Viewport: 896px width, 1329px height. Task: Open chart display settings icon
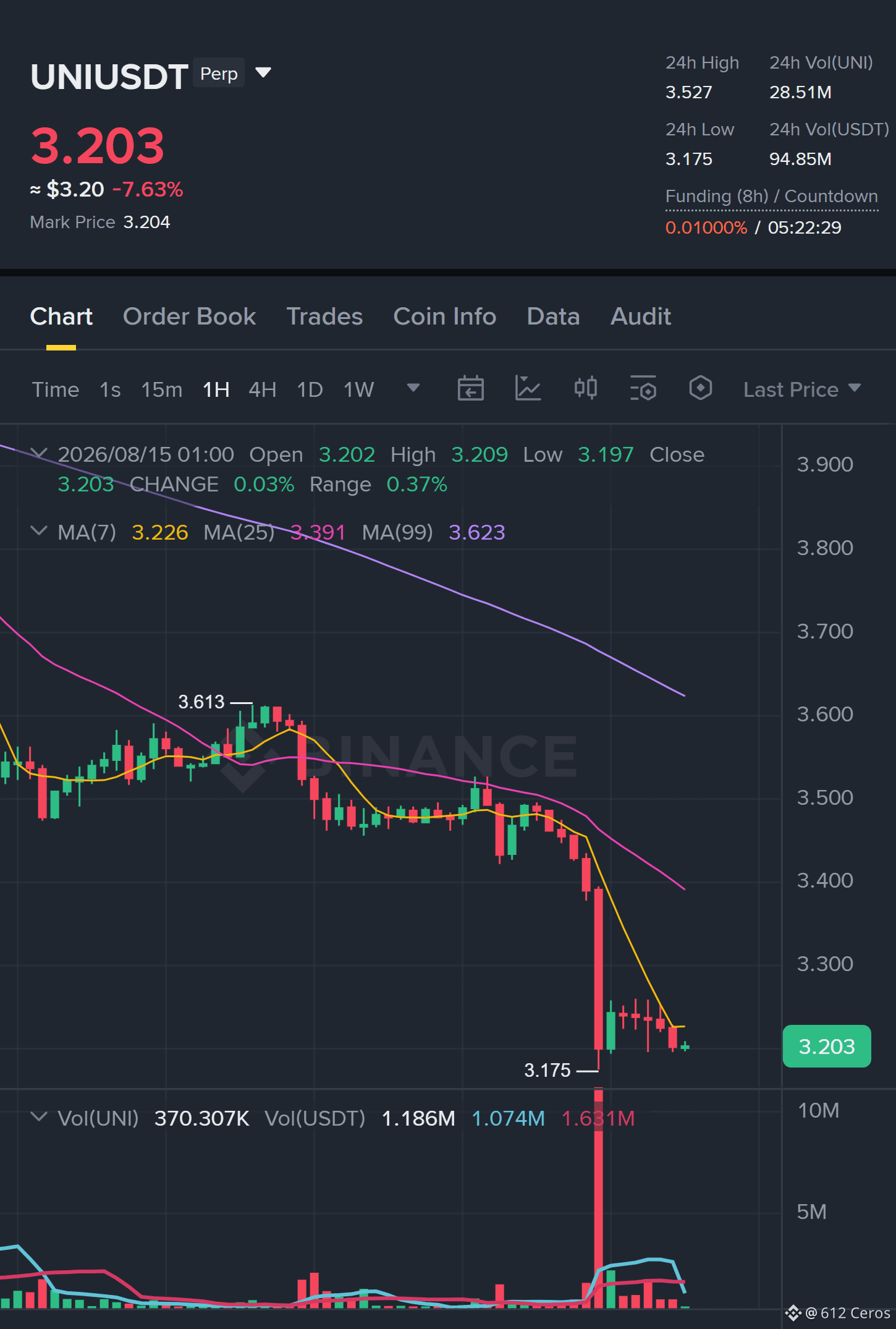(x=643, y=388)
